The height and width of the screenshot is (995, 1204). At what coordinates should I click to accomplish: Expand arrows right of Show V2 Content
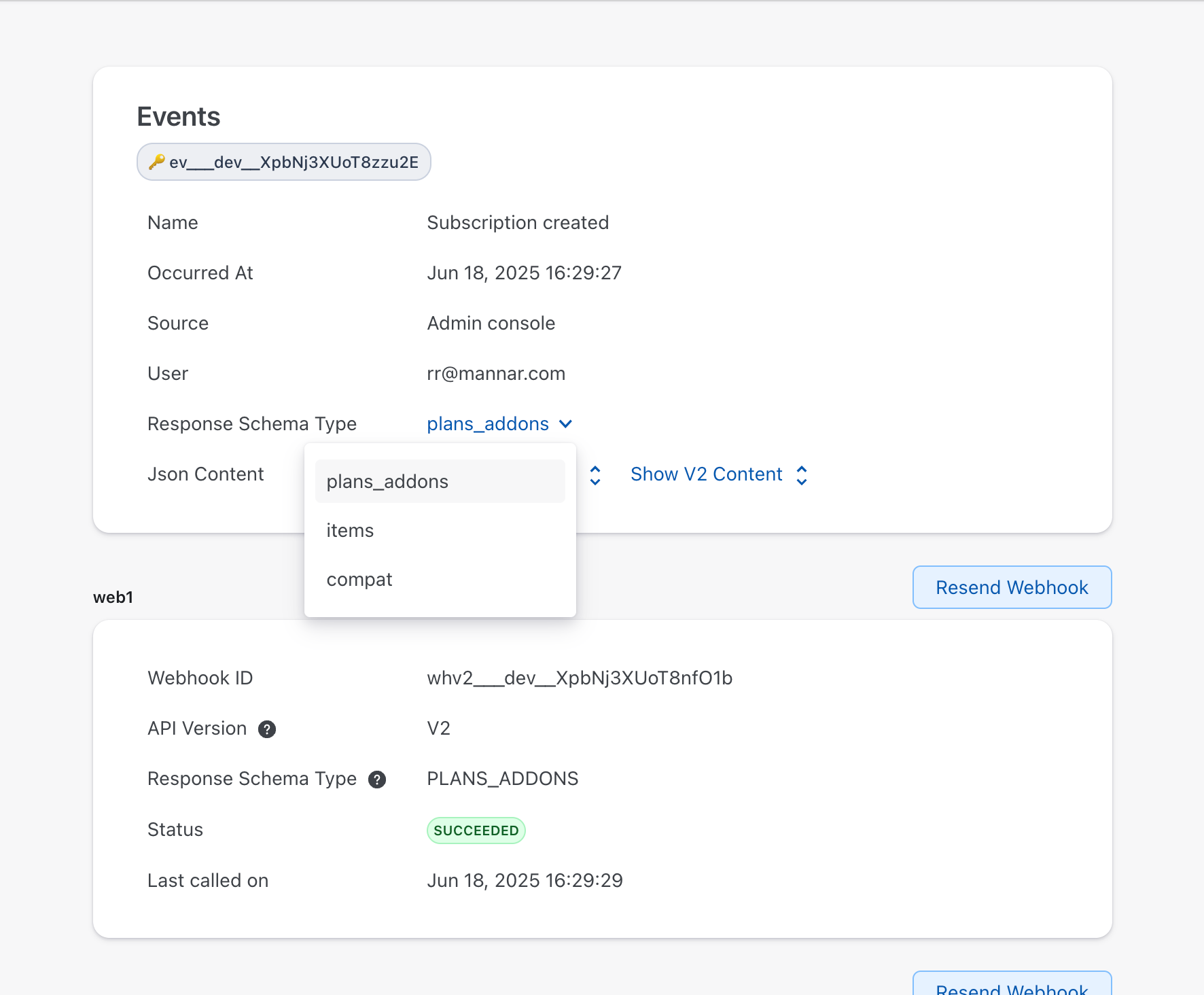pos(802,475)
